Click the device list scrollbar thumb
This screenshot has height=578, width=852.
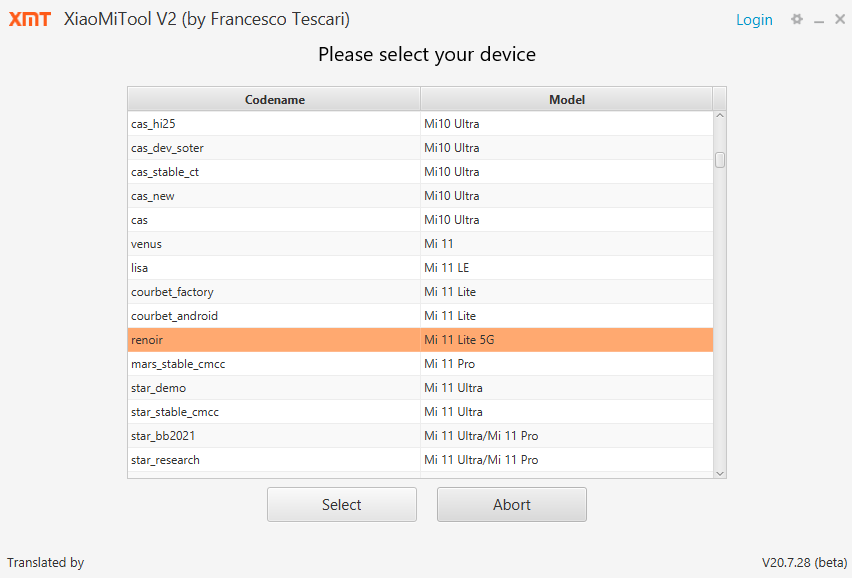pos(719,160)
